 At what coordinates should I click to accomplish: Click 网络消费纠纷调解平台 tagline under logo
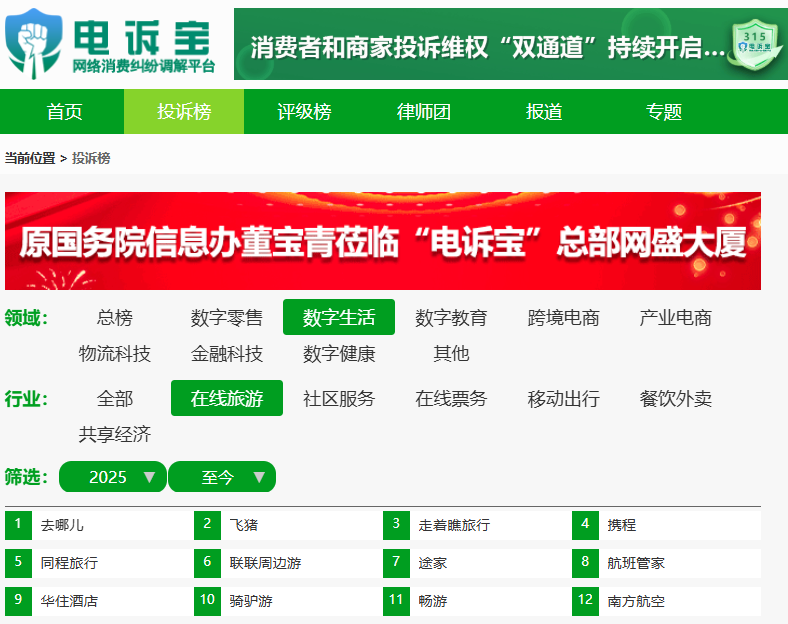(144, 66)
